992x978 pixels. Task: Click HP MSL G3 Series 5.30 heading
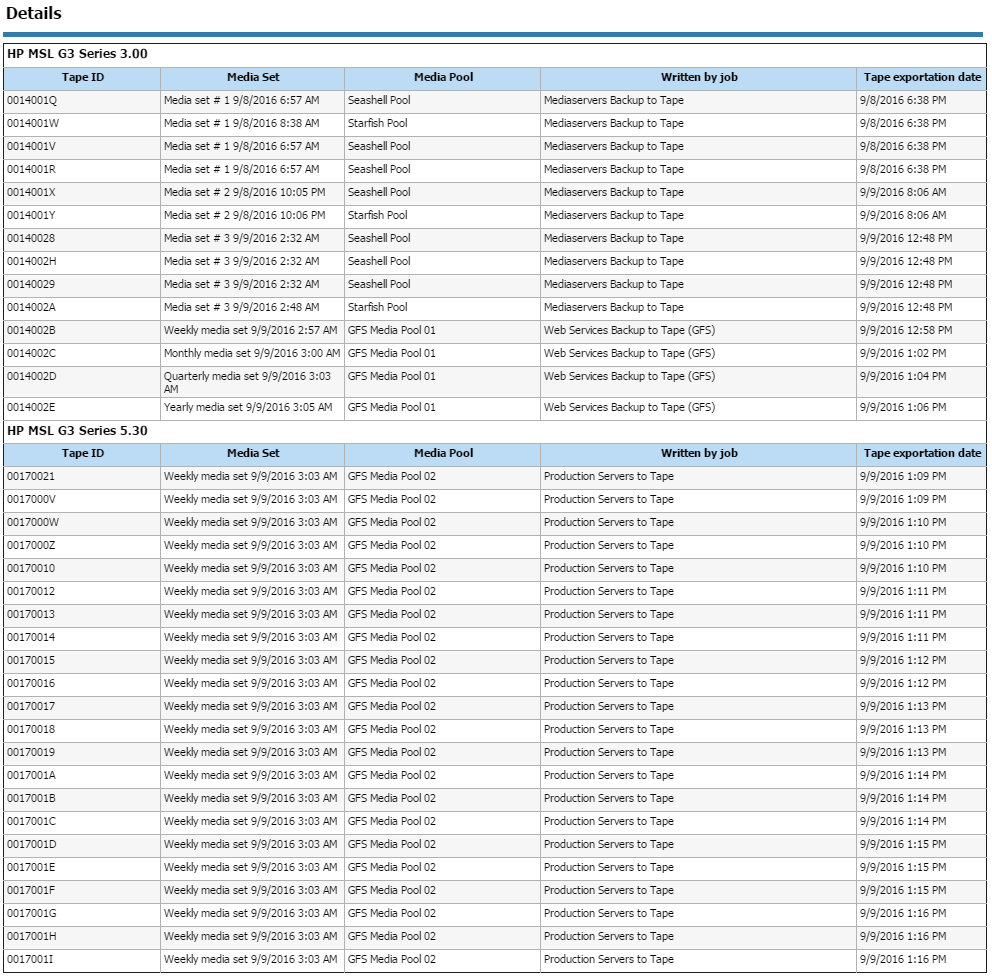77,431
